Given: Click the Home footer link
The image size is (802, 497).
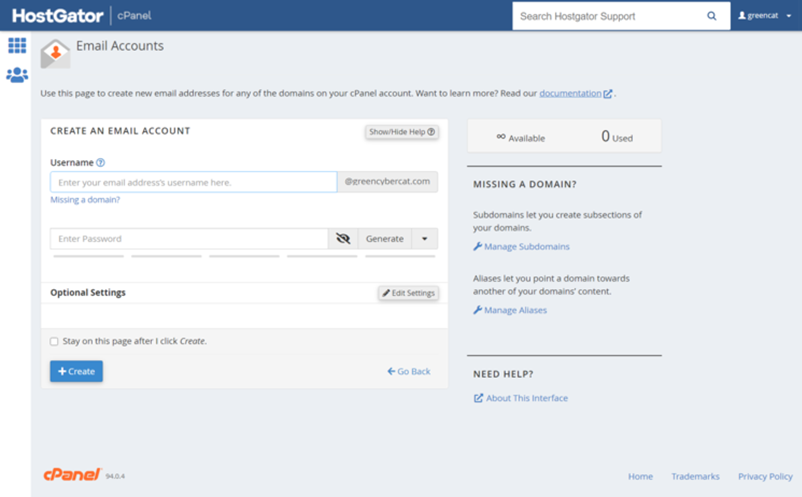Looking at the screenshot, I should click(640, 477).
